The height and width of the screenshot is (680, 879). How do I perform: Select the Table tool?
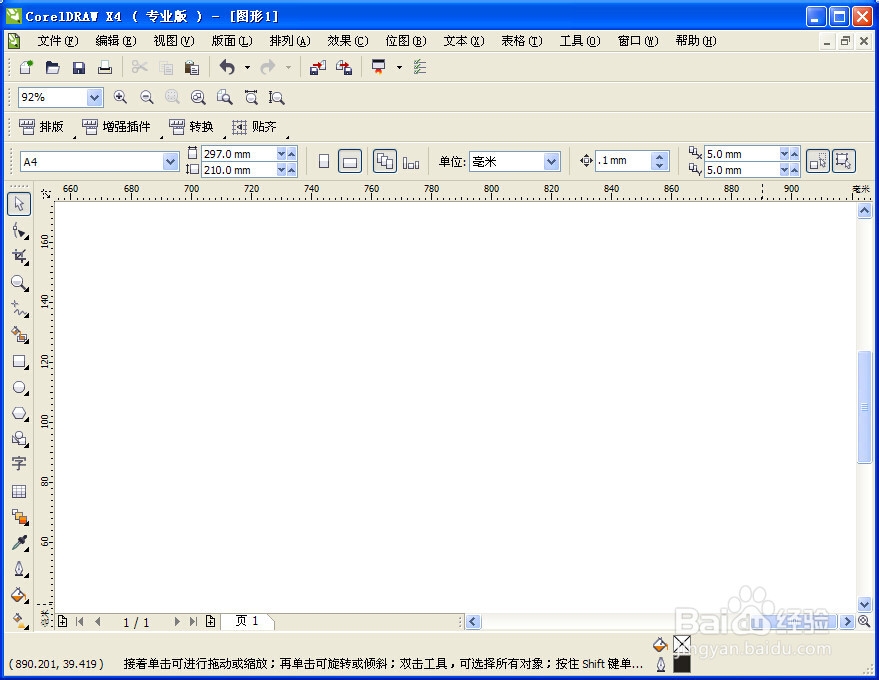coord(18,491)
